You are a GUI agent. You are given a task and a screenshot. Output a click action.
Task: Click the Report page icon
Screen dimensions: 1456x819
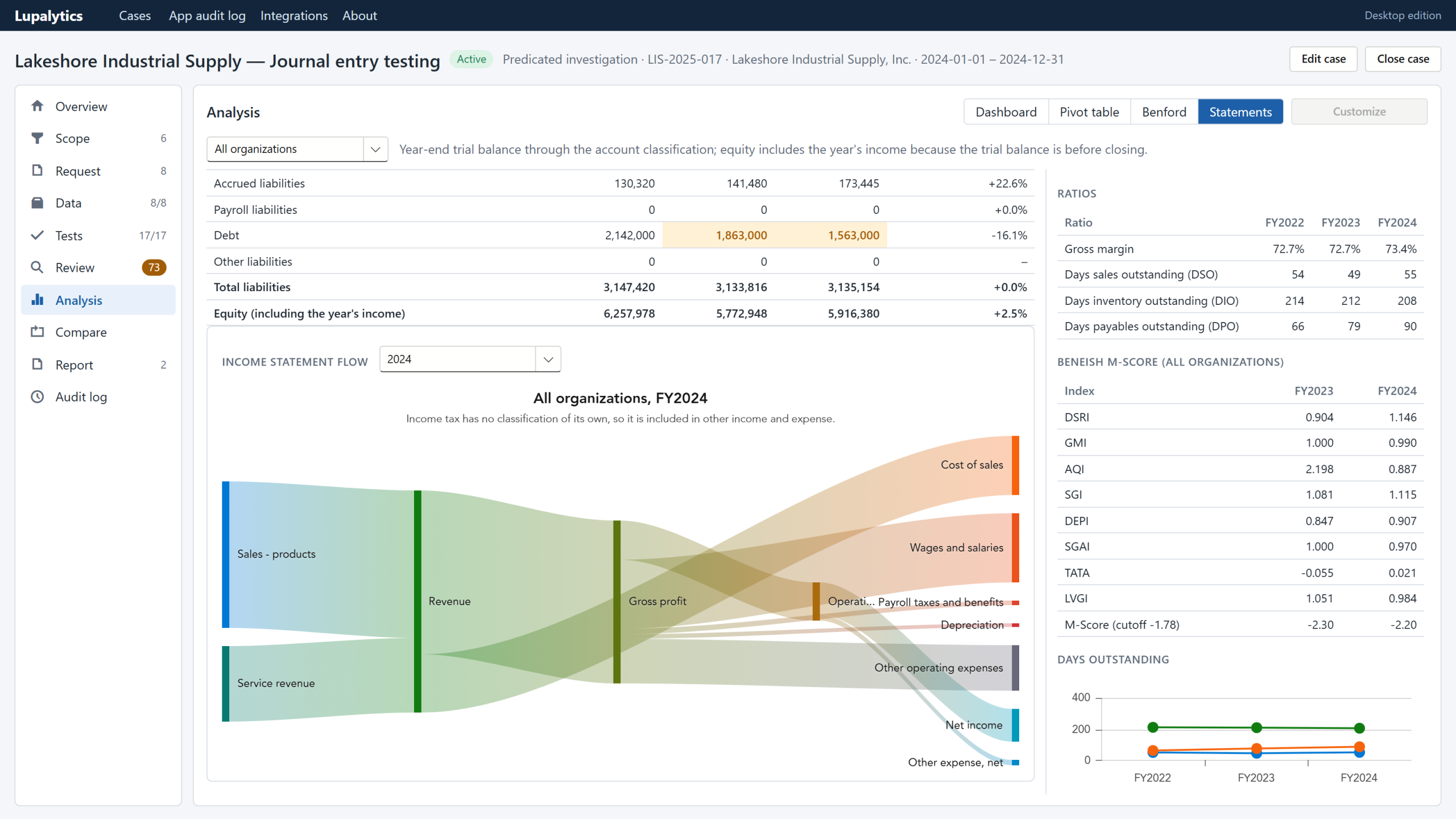[x=38, y=365]
